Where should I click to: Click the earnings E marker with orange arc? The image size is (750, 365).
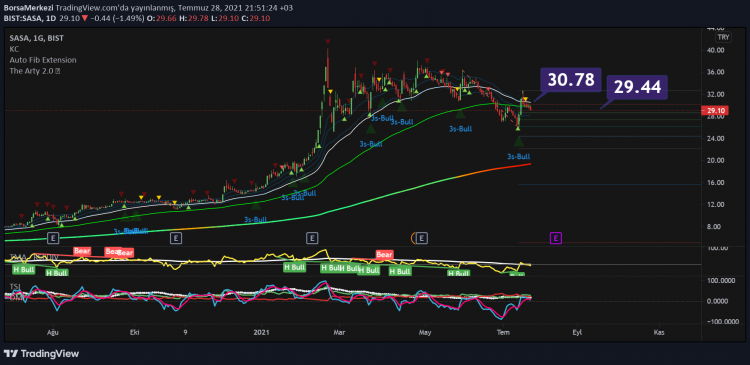coord(421,237)
